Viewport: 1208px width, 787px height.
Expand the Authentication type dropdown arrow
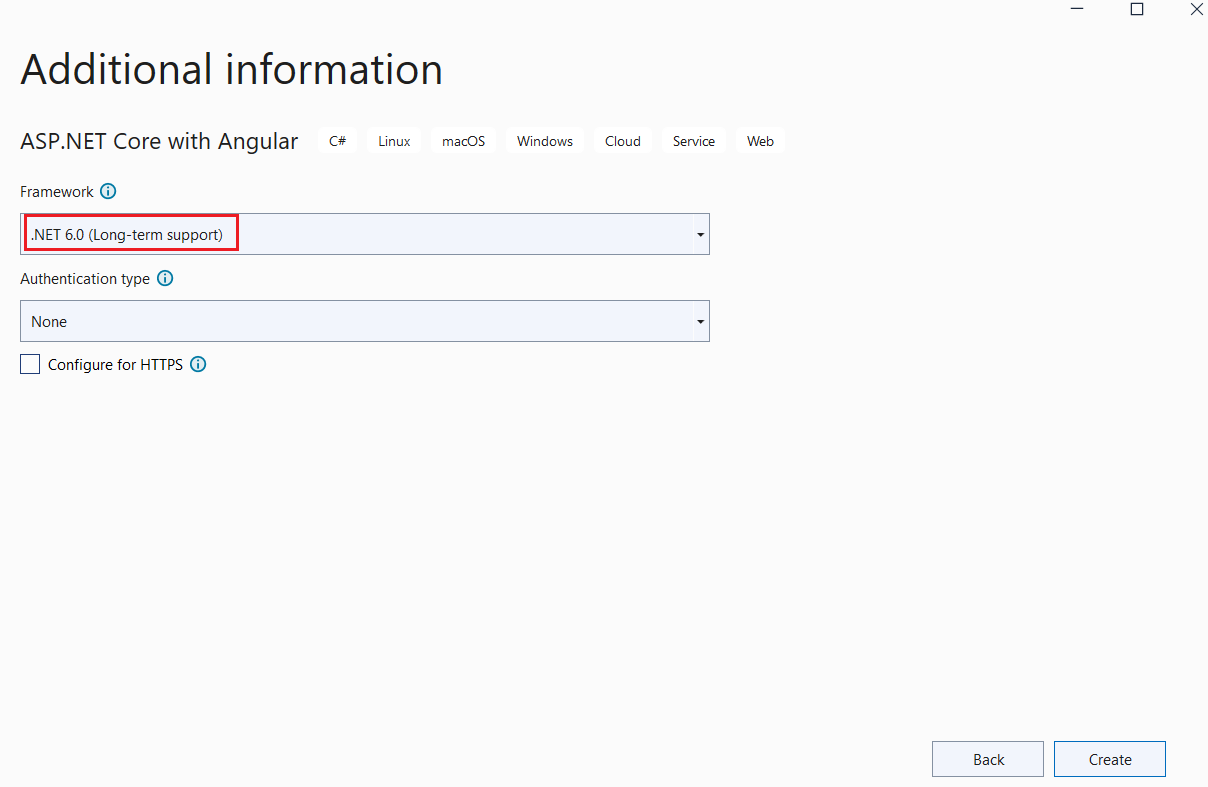point(700,322)
